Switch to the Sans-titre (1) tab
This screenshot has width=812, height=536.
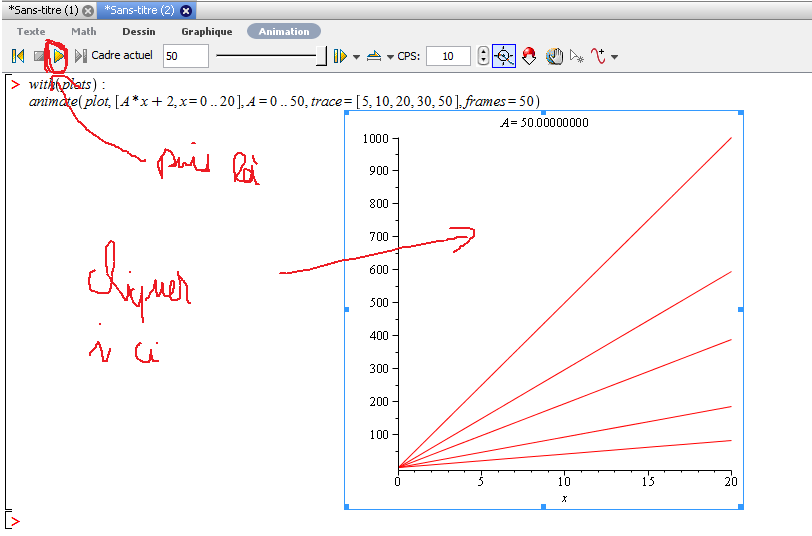pyautogui.click(x=43, y=10)
